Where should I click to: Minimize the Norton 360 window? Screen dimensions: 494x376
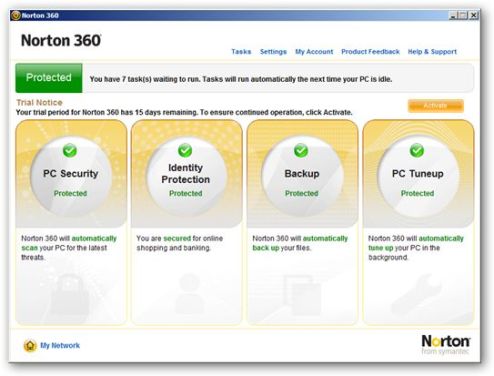pyautogui.click(x=453, y=15)
